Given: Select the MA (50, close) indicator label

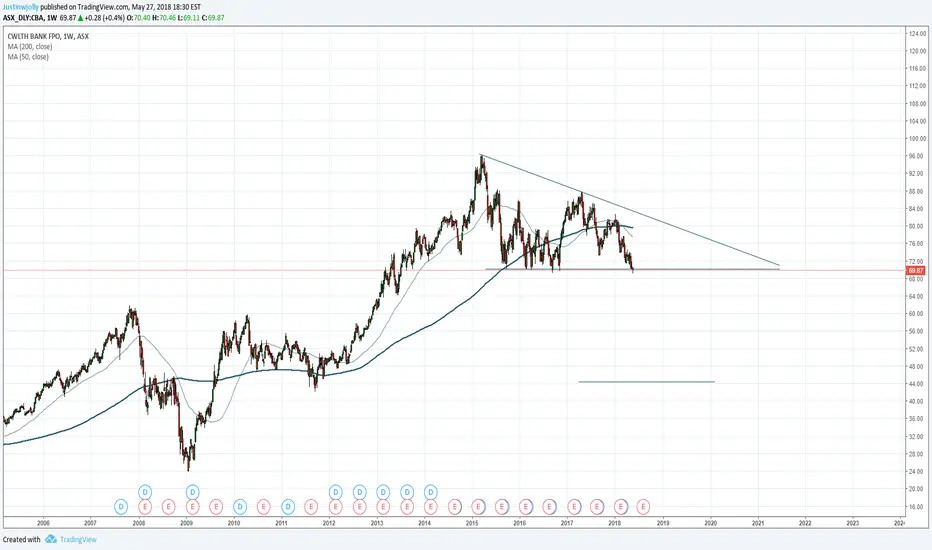Looking at the screenshot, I should coord(28,56).
